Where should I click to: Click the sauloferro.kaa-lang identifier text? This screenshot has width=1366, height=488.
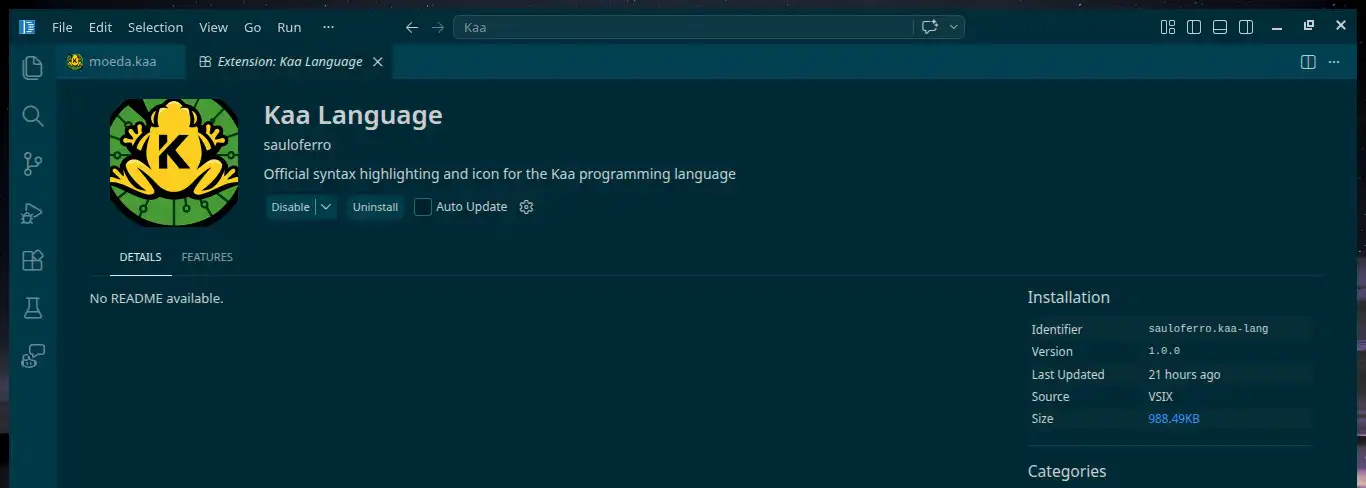1208,328
